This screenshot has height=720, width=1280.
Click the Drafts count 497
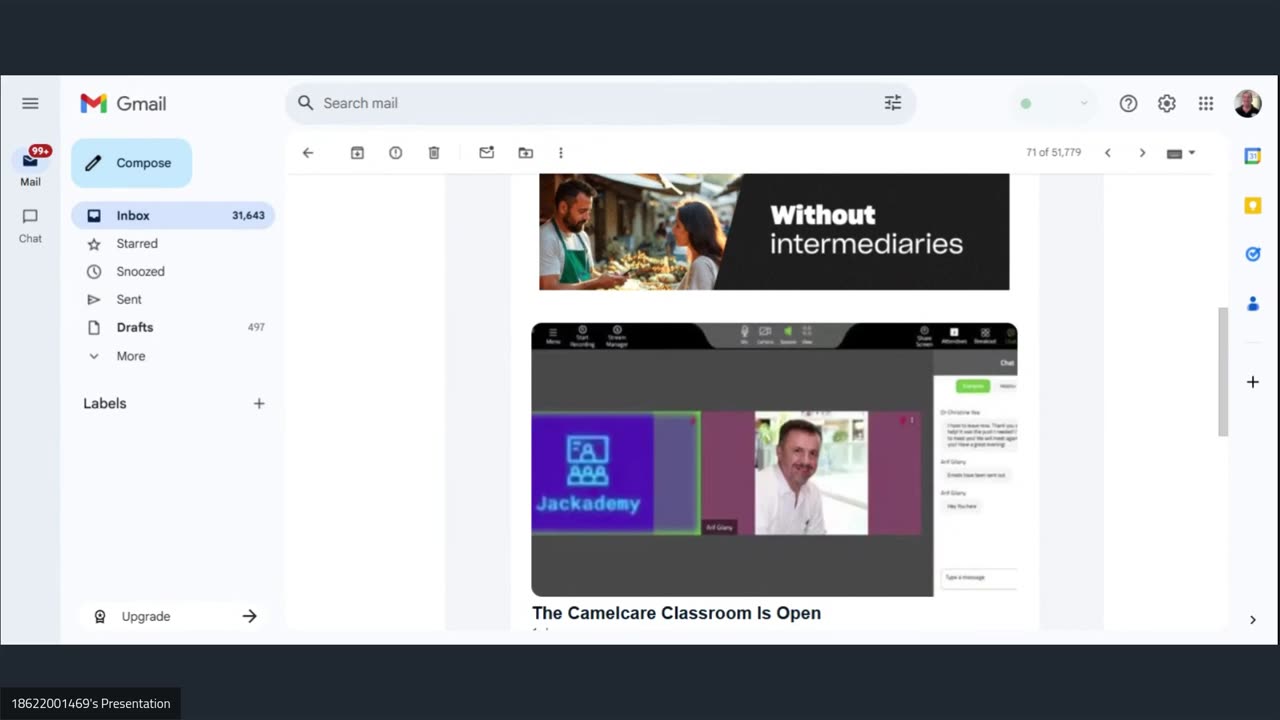pos(256,327)
